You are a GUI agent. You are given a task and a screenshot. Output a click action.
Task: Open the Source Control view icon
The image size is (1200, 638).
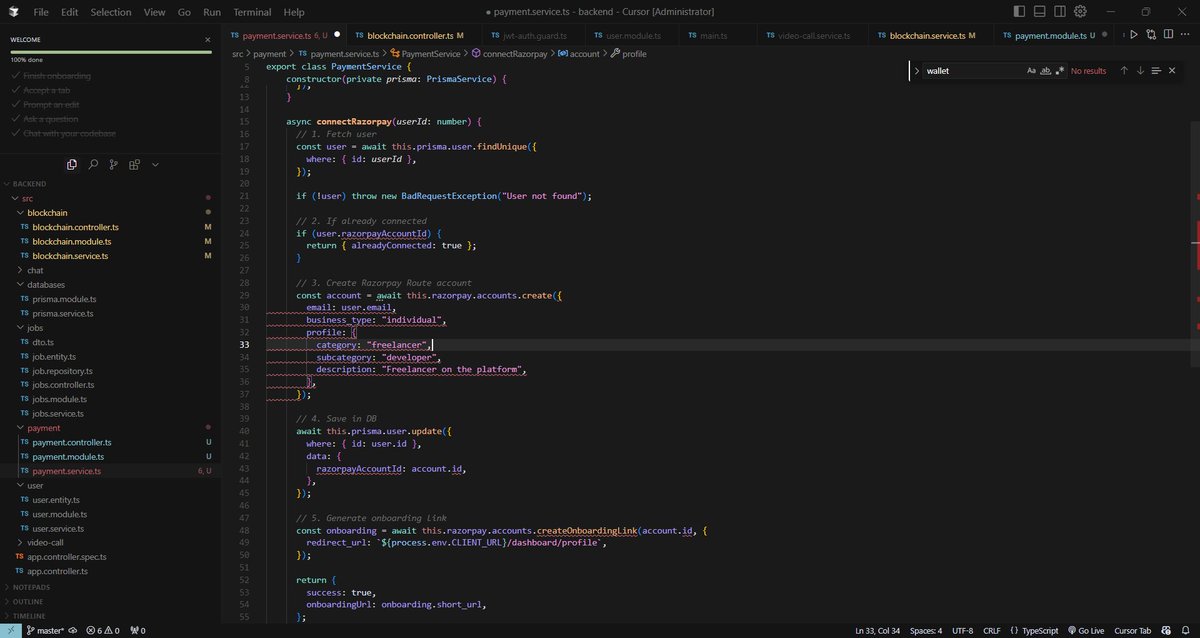(x=113, y=164)
